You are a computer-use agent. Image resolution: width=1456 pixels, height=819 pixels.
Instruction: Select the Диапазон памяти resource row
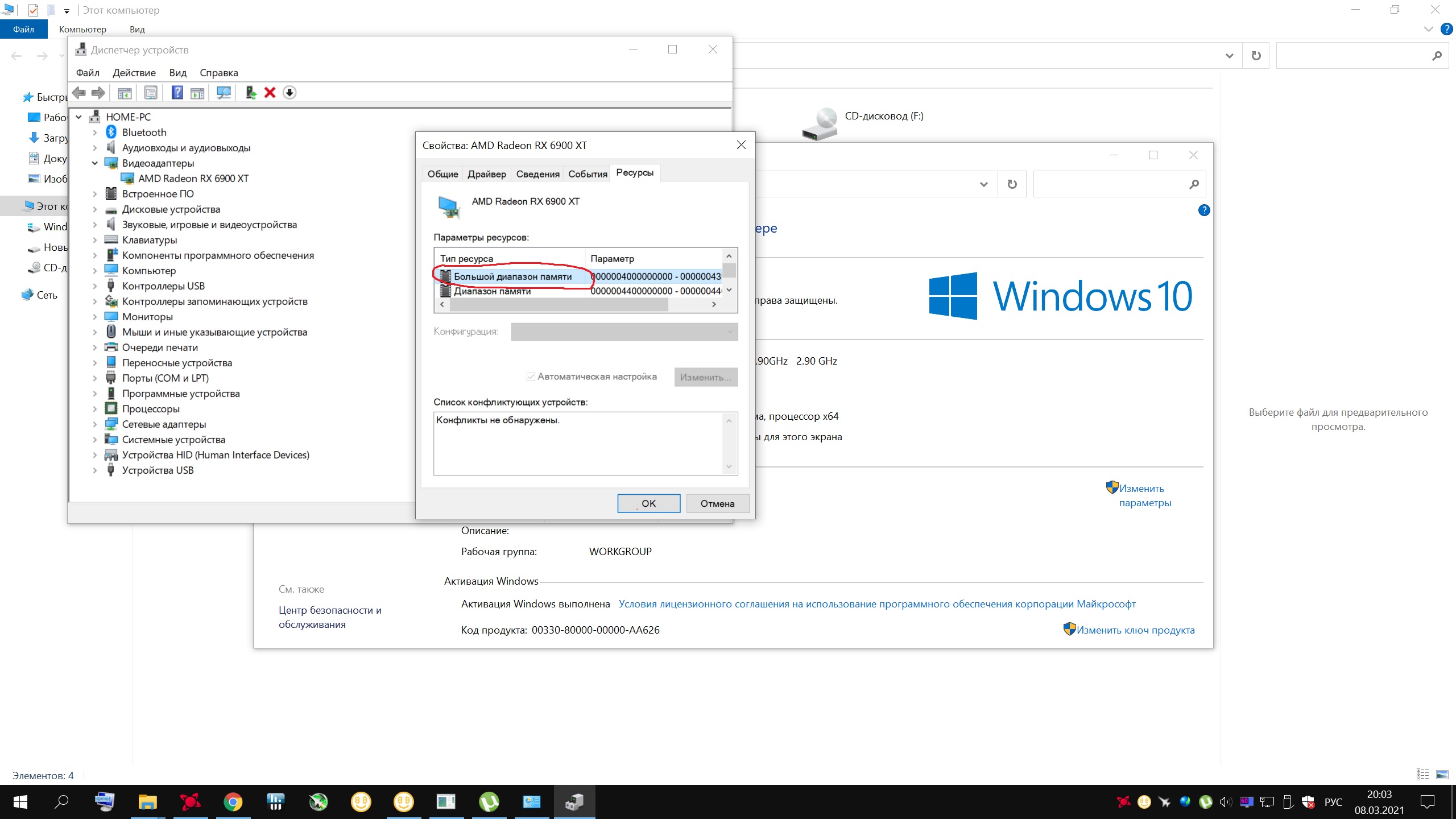click(x=493, y=291)
